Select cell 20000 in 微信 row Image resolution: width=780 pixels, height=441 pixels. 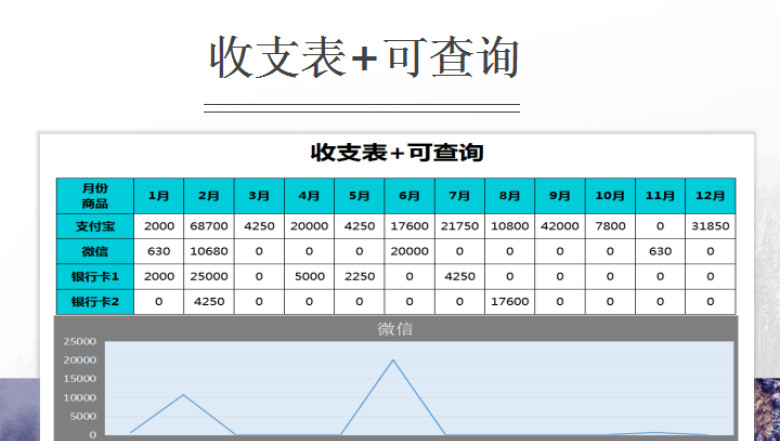(x=409, y=251)
